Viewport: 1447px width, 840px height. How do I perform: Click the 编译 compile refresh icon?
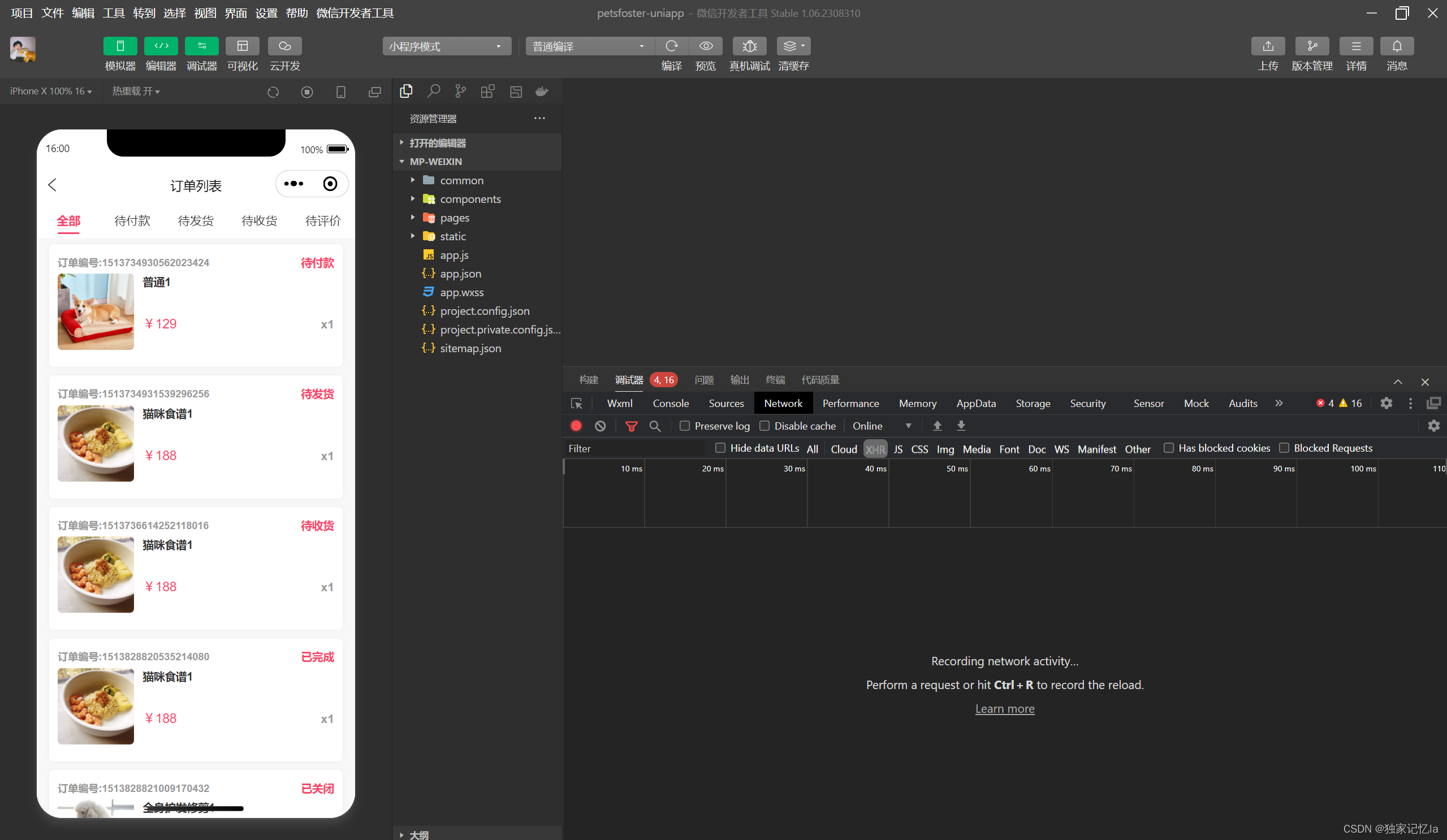point(672,46)
